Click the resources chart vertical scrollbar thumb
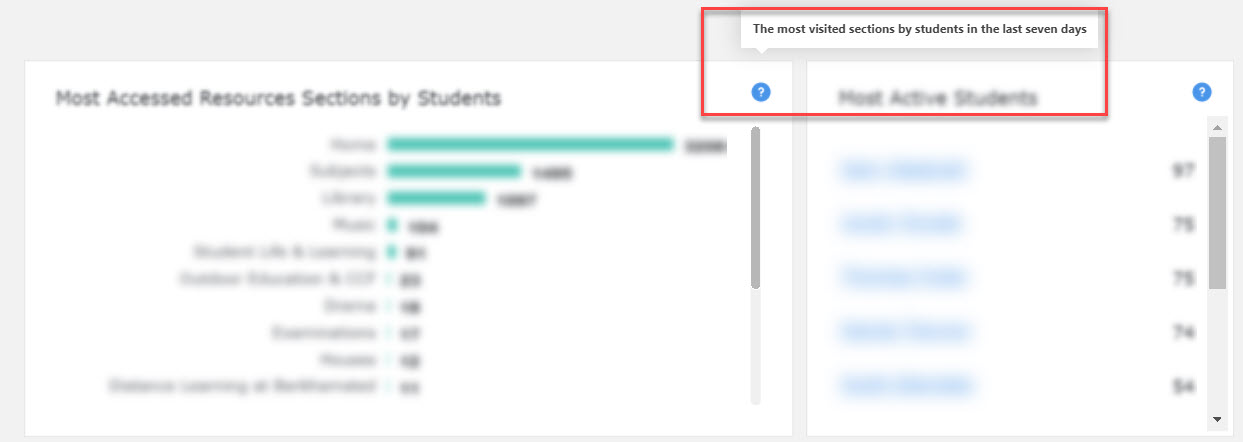 tap(755, 207)
